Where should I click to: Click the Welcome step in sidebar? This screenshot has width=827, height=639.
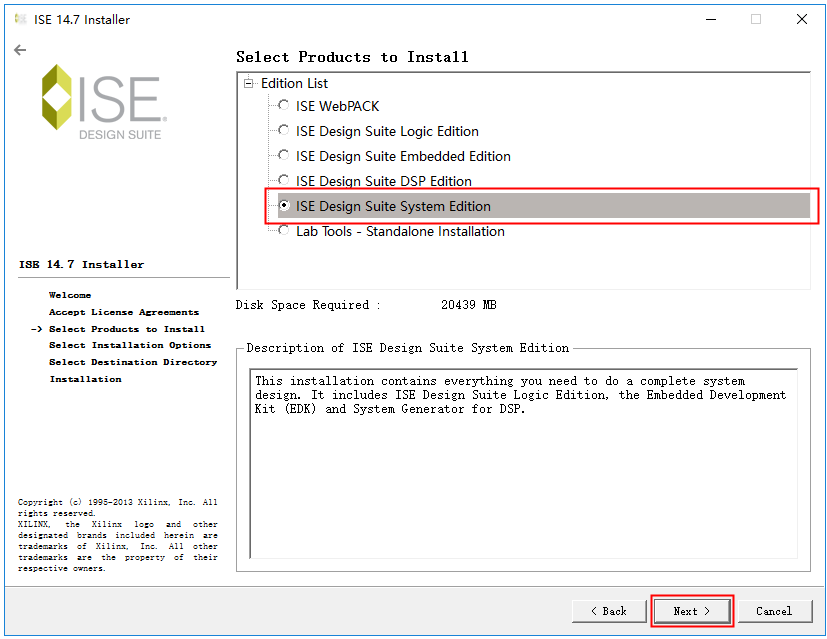[x=70, y=295]
